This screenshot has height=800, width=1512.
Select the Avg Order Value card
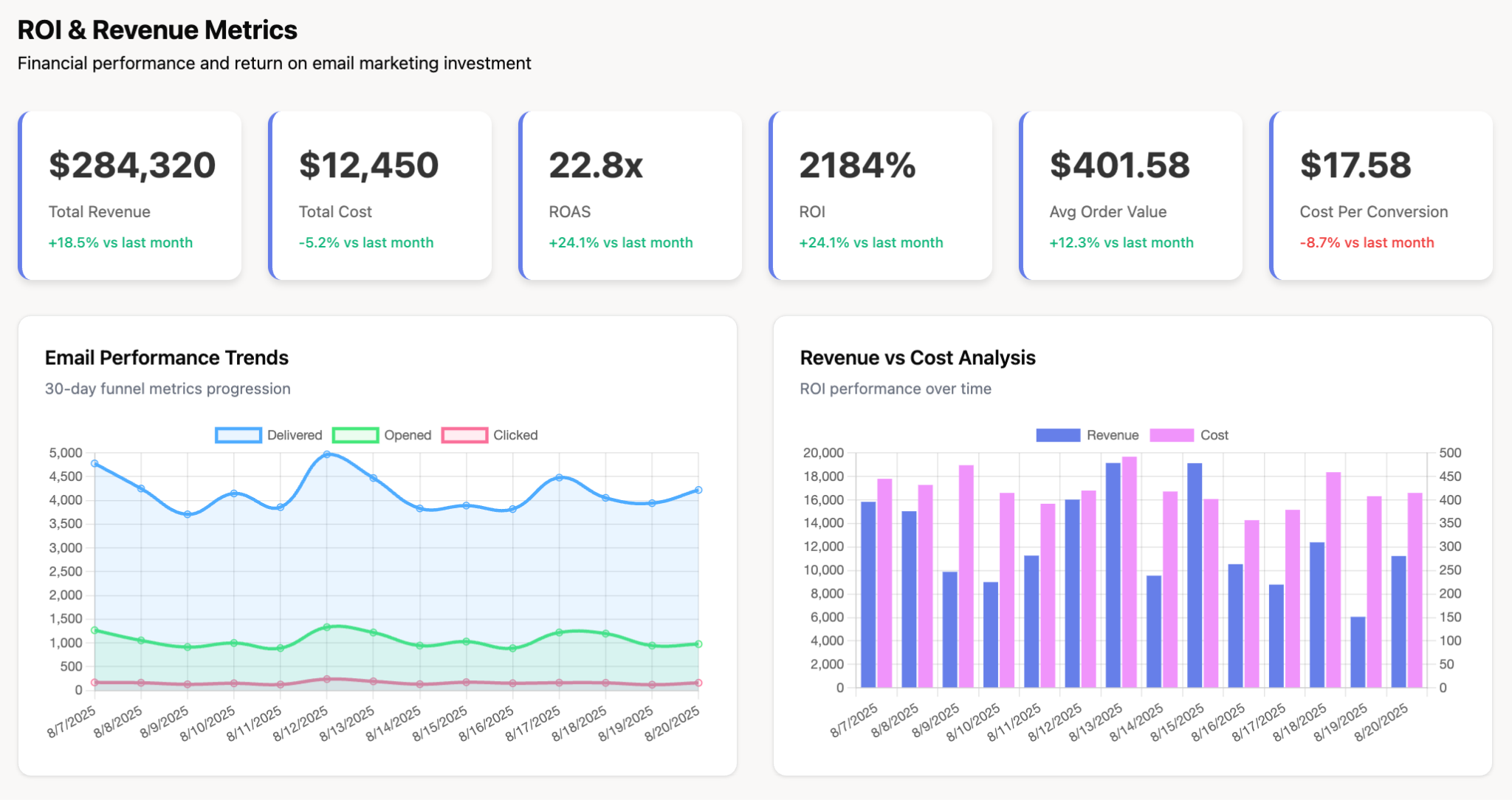click(x=1130, y=194)
